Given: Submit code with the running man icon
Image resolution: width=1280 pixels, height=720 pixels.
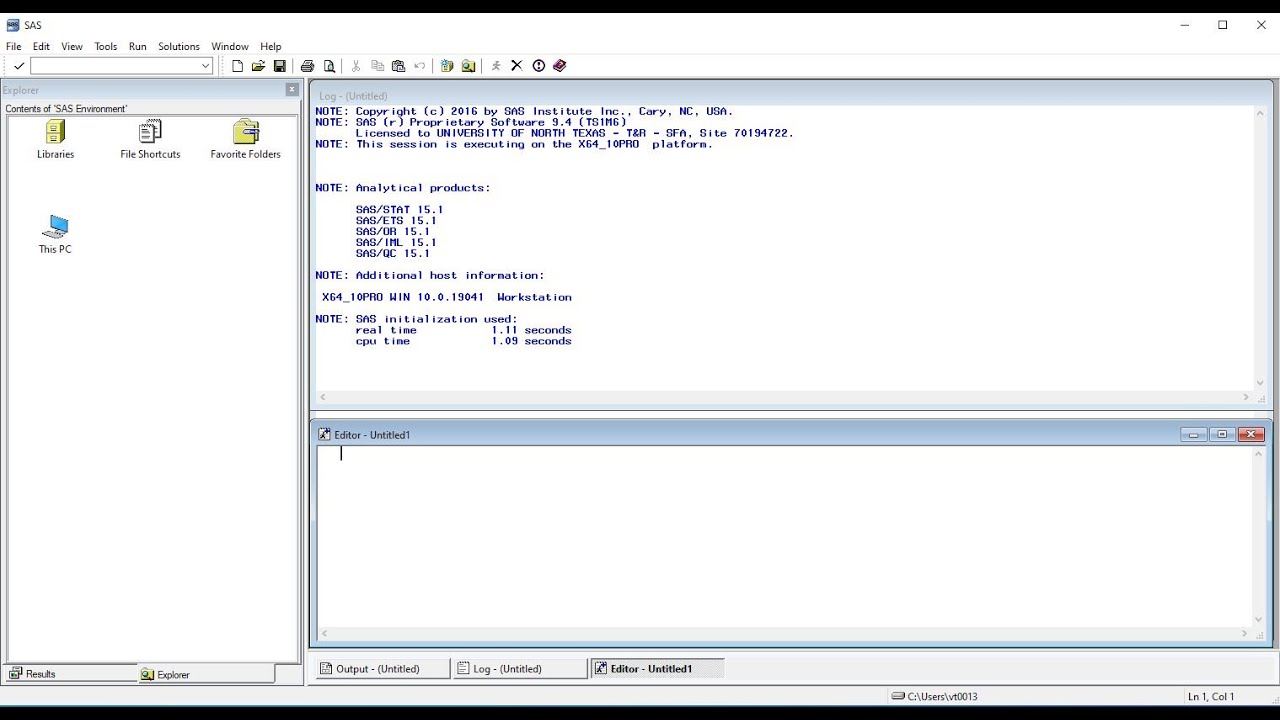Looking at the screenshot, I should point(495,66).
